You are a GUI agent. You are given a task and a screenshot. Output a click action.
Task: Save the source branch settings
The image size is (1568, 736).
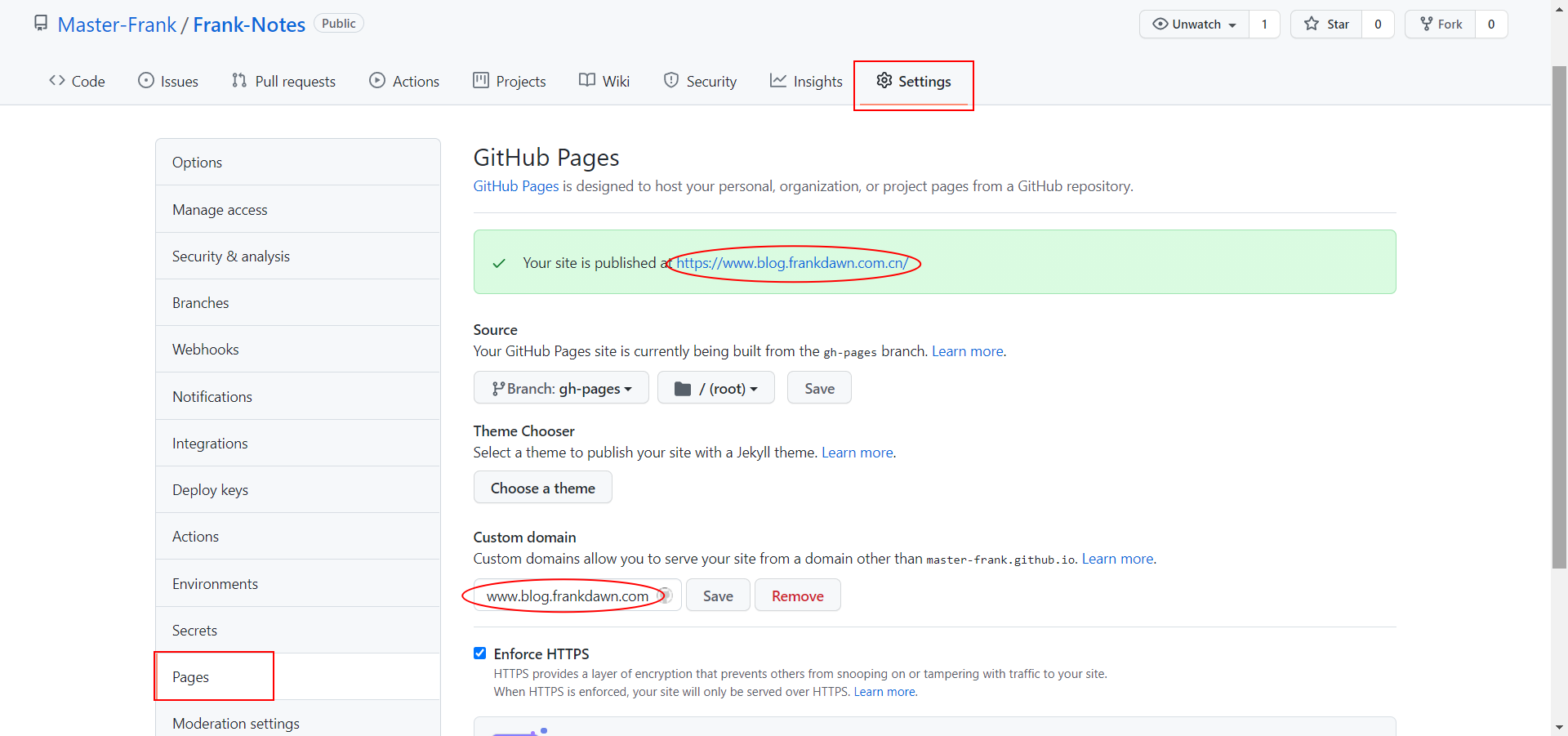[819, 388]
